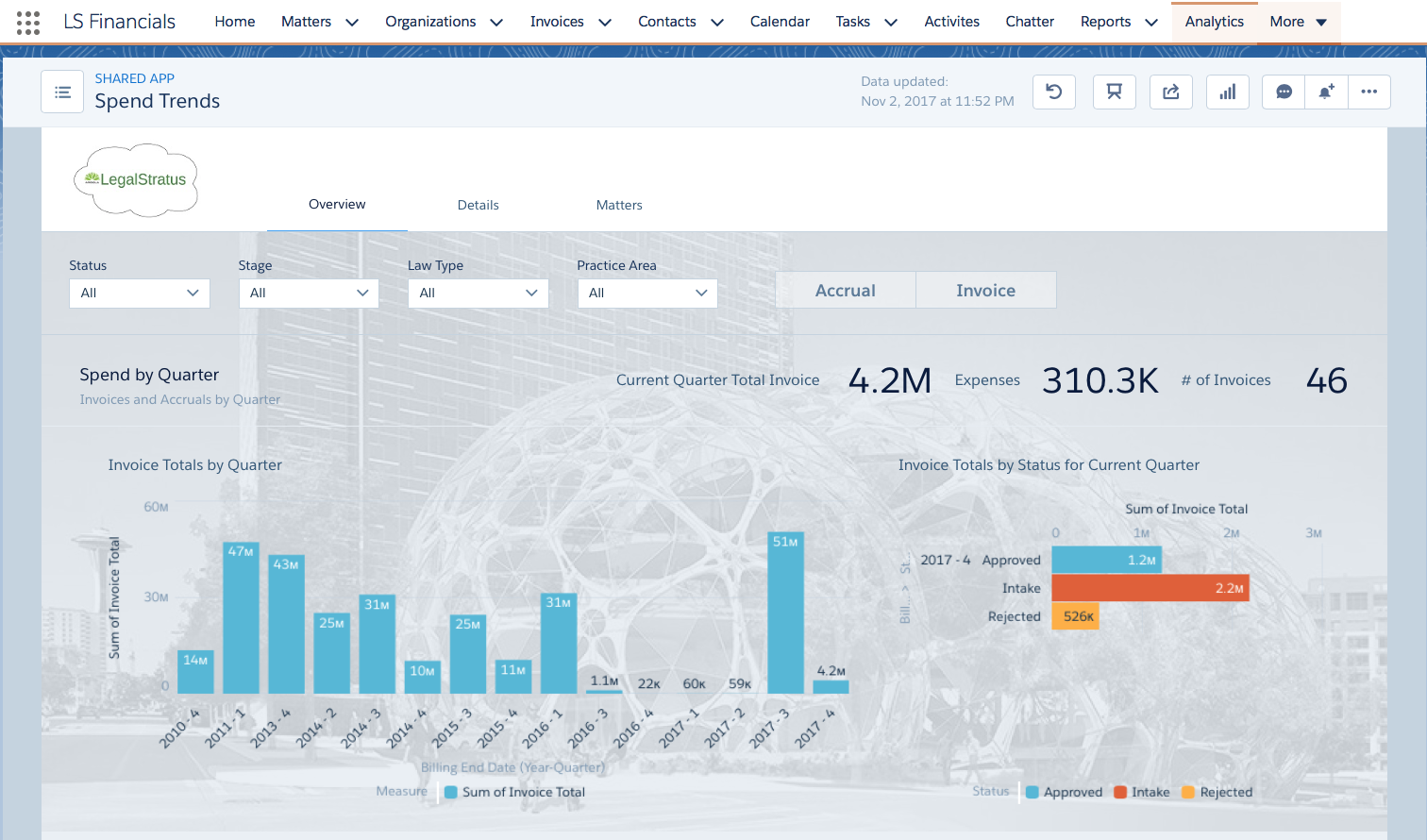Open the Practice Area filter dropdown
1427x840 pixels.
pyautogui.click(x=647, y=293)
